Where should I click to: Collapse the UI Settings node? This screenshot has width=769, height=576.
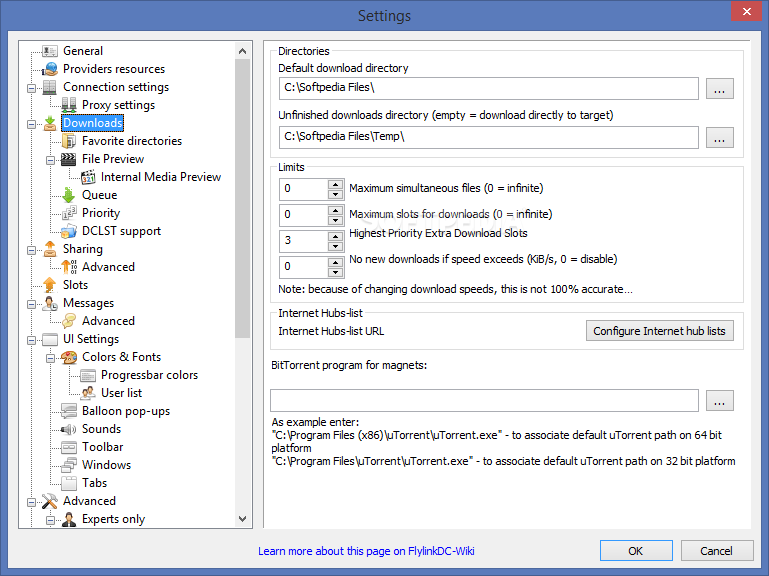pyautogui.click(x=31, y=340)
